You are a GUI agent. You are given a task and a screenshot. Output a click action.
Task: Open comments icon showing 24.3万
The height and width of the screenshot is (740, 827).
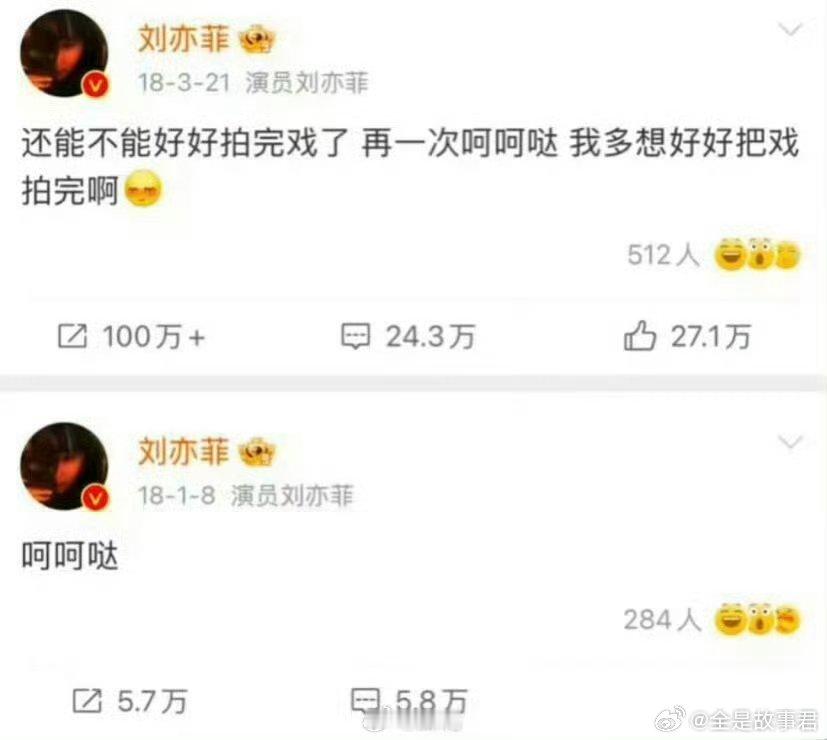355,336
